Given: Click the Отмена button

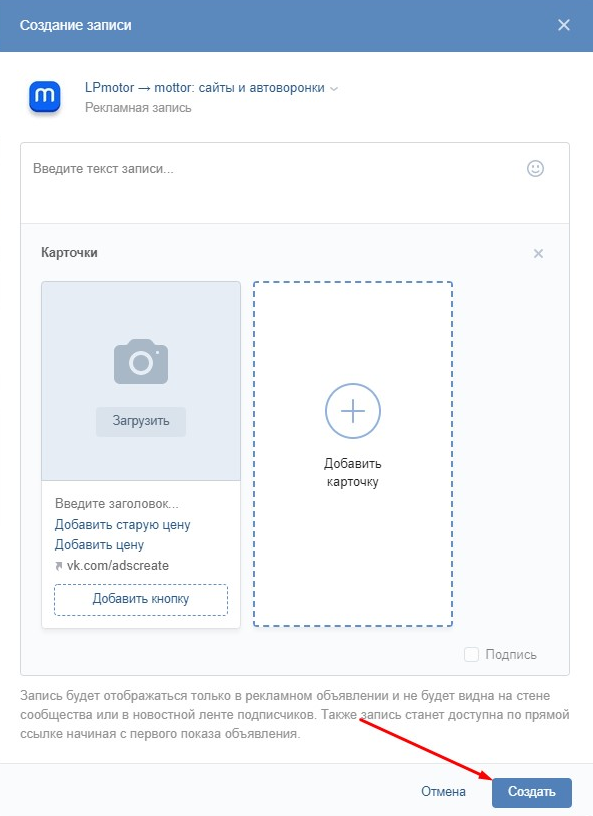Looking at the screenshot, I should click(443, 792).
